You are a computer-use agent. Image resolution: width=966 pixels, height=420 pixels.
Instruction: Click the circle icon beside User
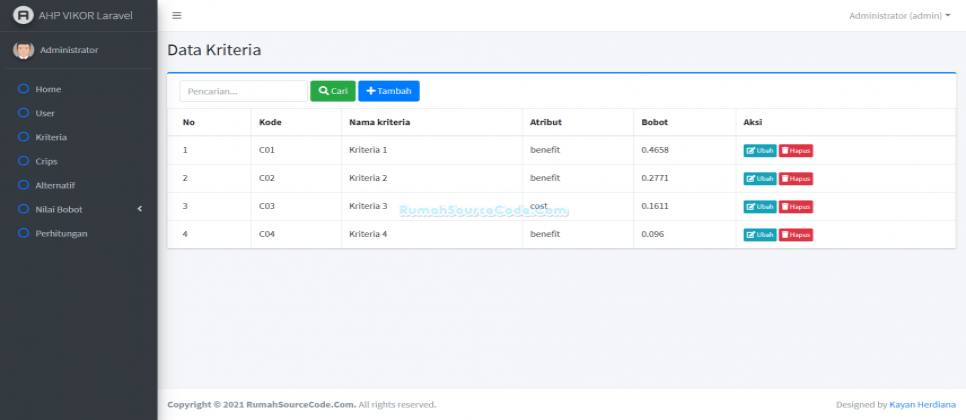(23, 113)
